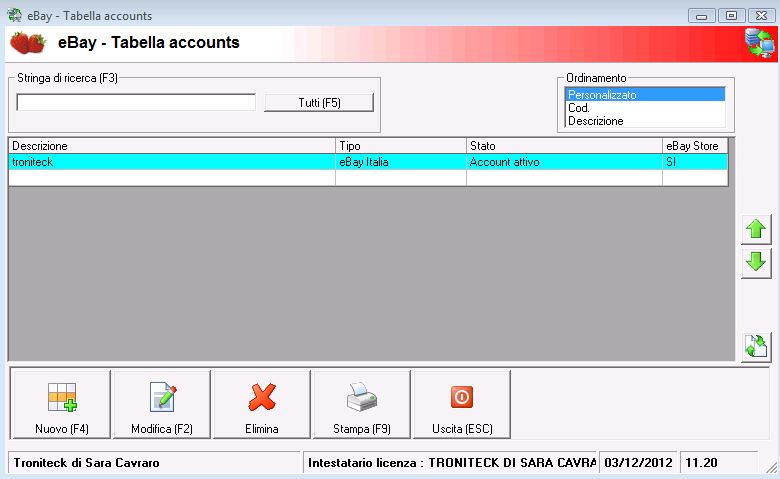Viewport: 780px width, 479px height.
Task: Move account up with green up arrow
Action: click(756, 229)
